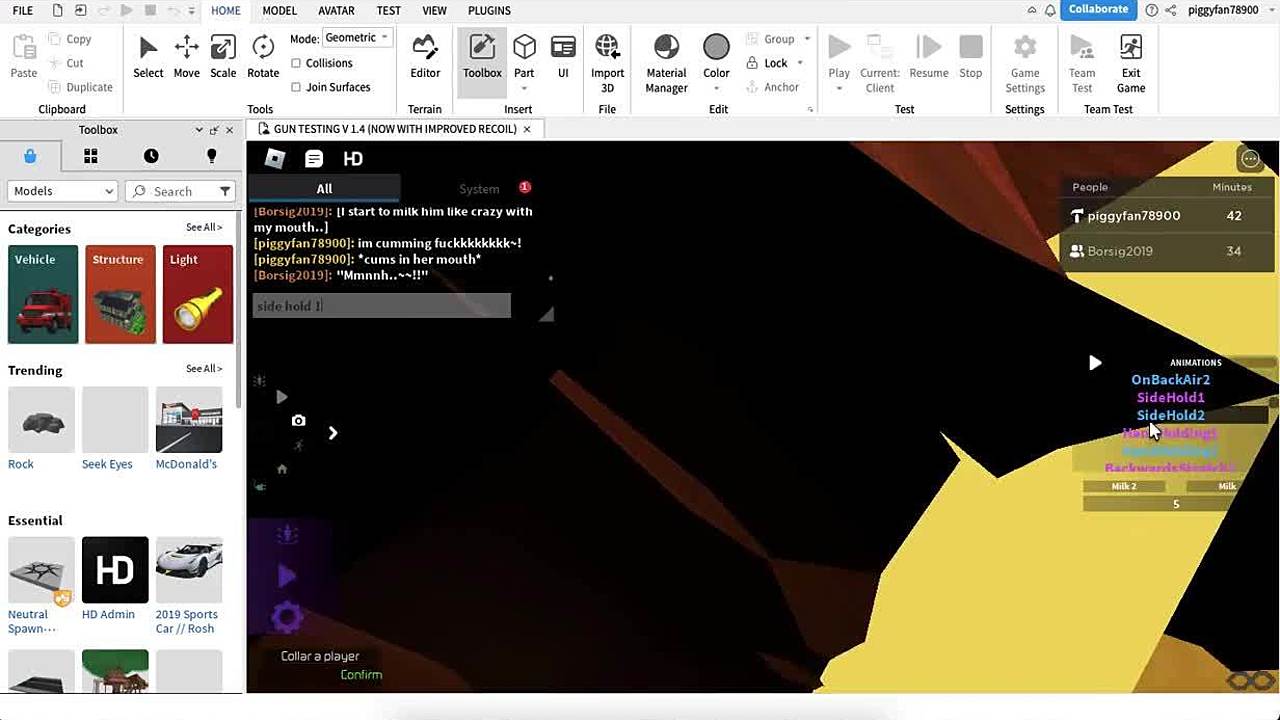Viewport: 1280px width, 720px height.
Task: Select the Scale tool
Action: [x=223, y=56]
